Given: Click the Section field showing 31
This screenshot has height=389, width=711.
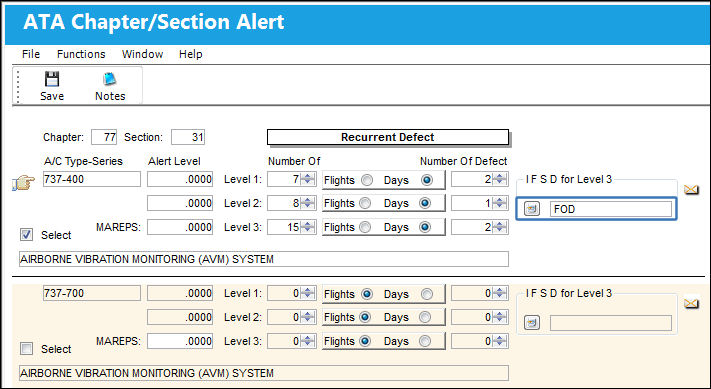Looking at the screenshot, I should [188, 137].
